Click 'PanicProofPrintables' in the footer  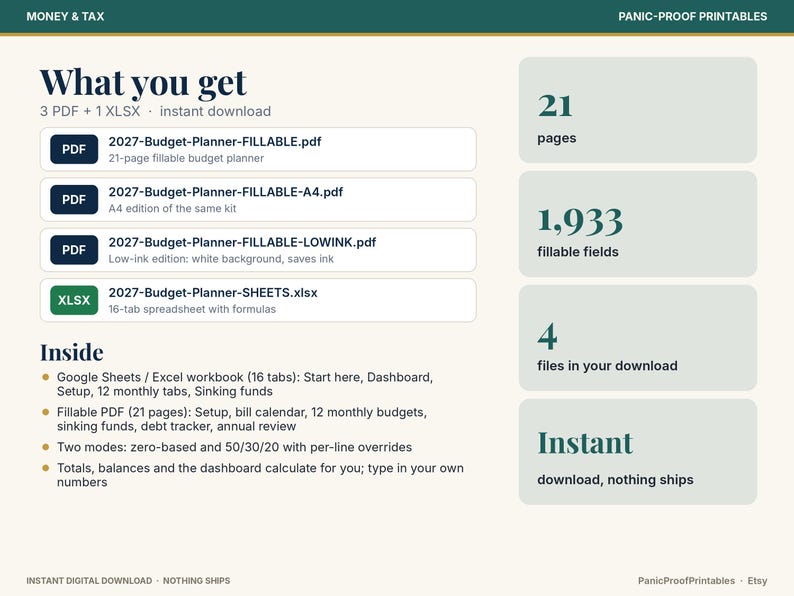[x=686, y=581]
